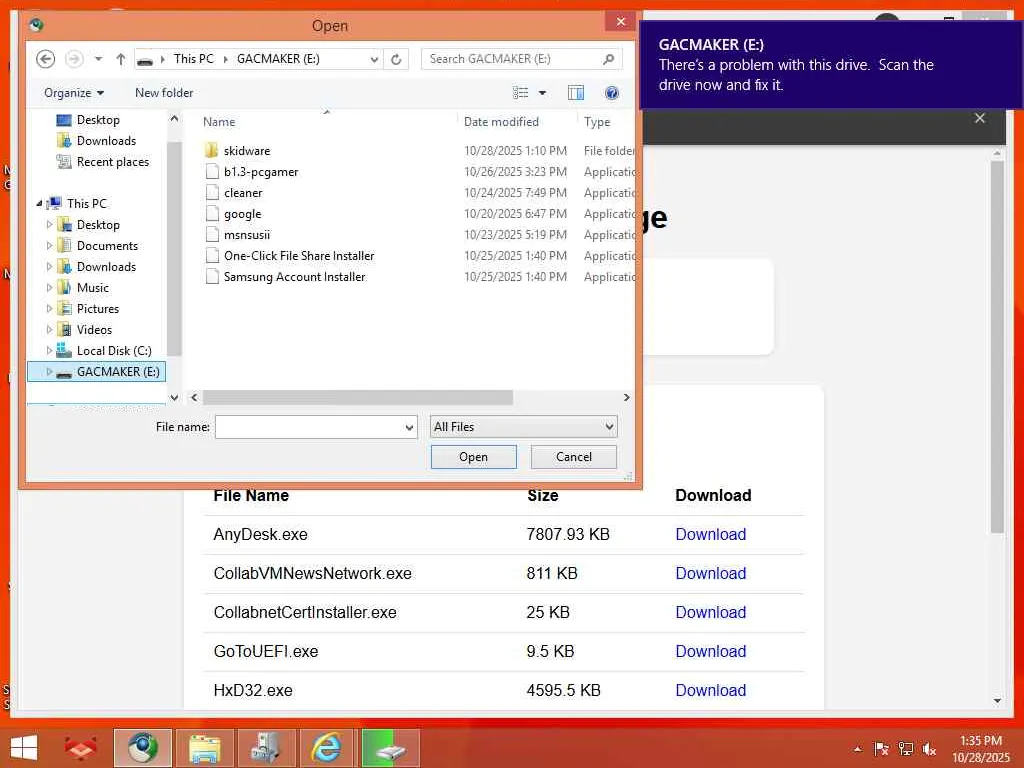Open the red taskbar app icon

81,748
